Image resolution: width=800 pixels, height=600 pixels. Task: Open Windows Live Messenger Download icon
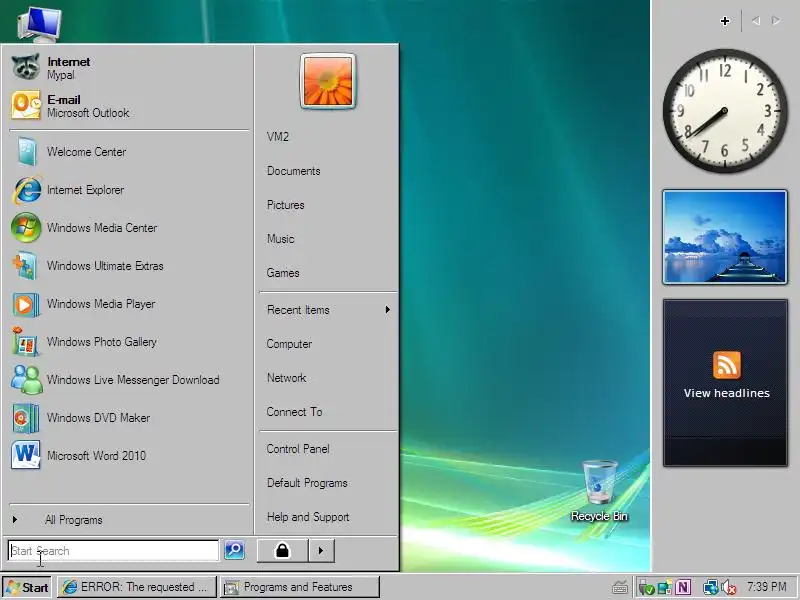click(27, 380)
